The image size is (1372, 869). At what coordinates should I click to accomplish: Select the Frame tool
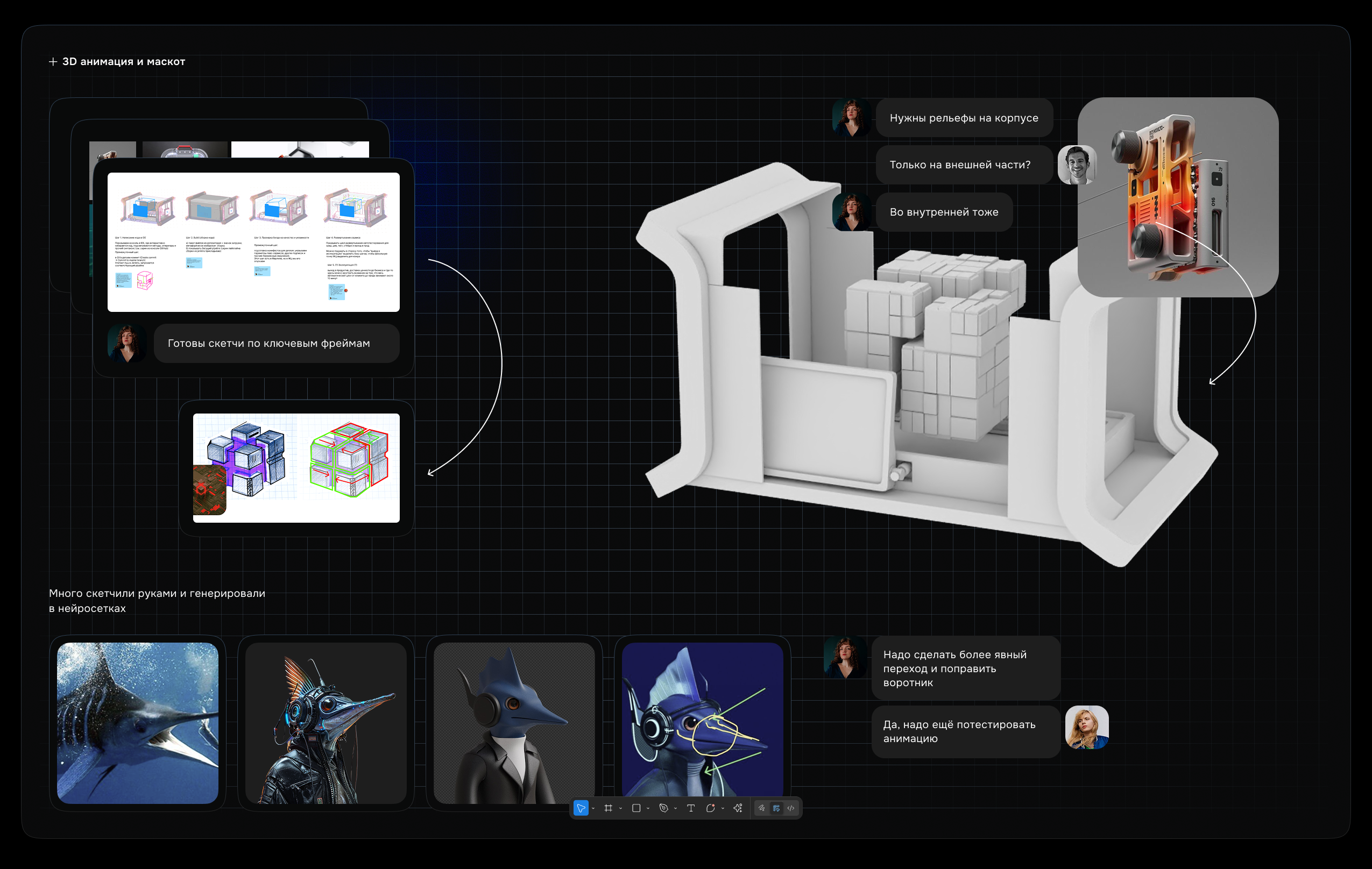pos(608,808)
